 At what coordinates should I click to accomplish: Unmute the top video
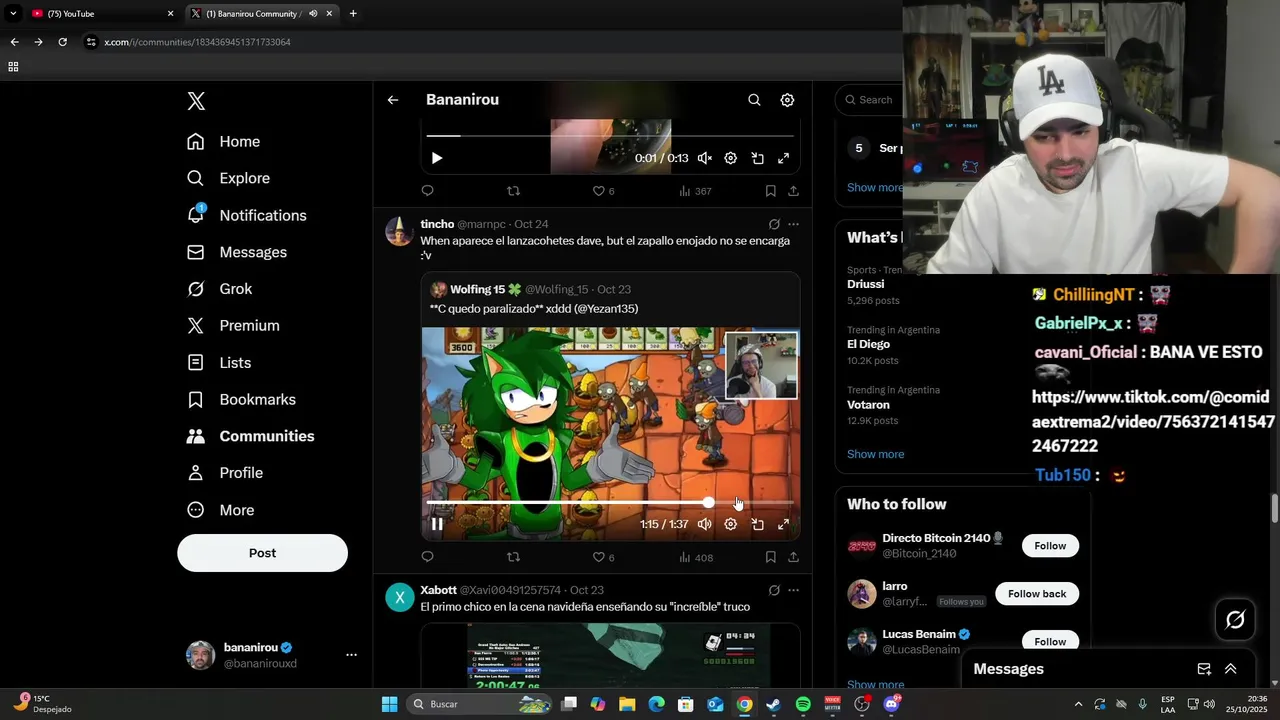704,158
